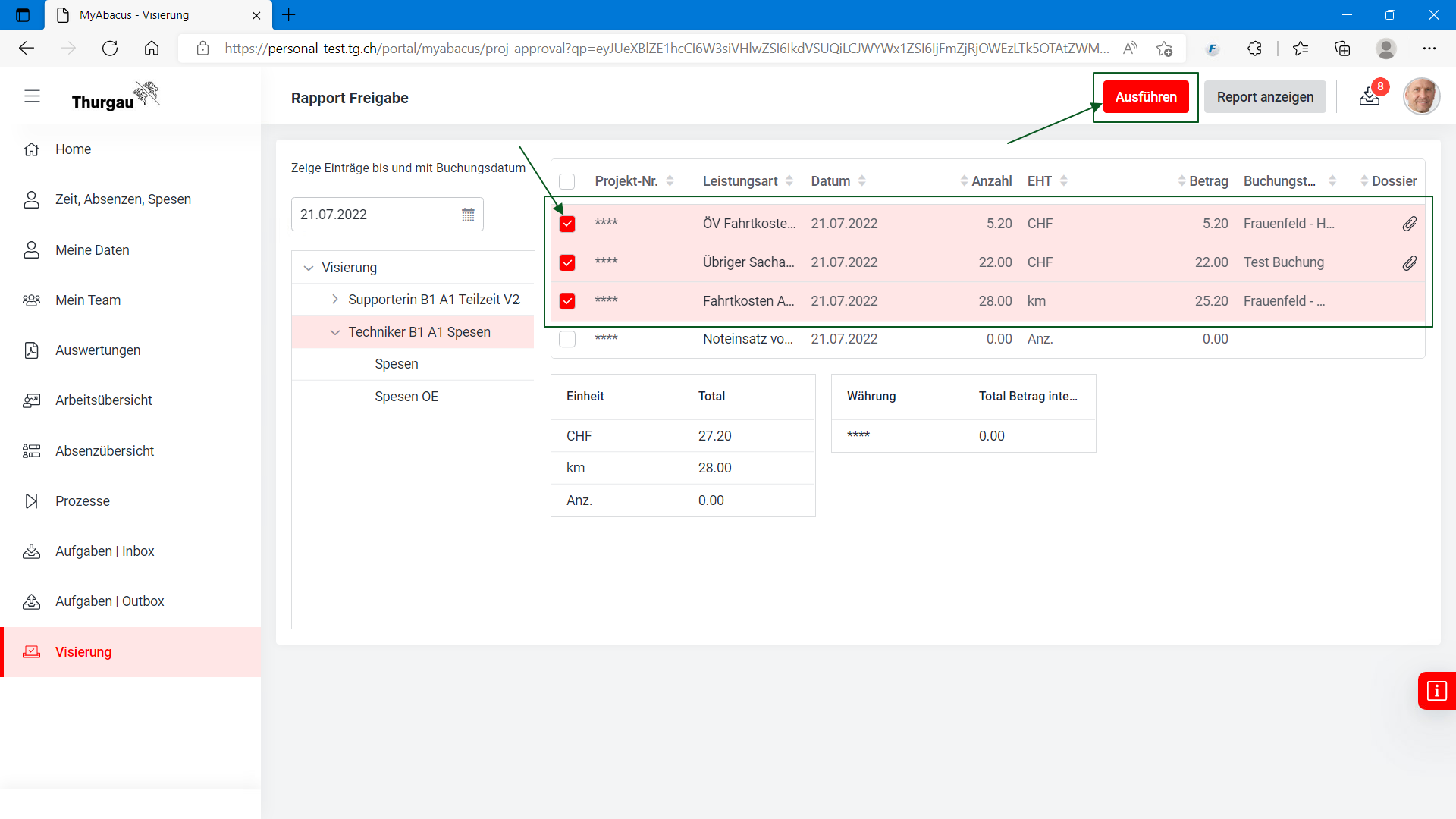This screenshot has height=819, width=1456.
Task: Open attachment paperclip of Übriger Sacha row
Action: tap(1409, 263)
